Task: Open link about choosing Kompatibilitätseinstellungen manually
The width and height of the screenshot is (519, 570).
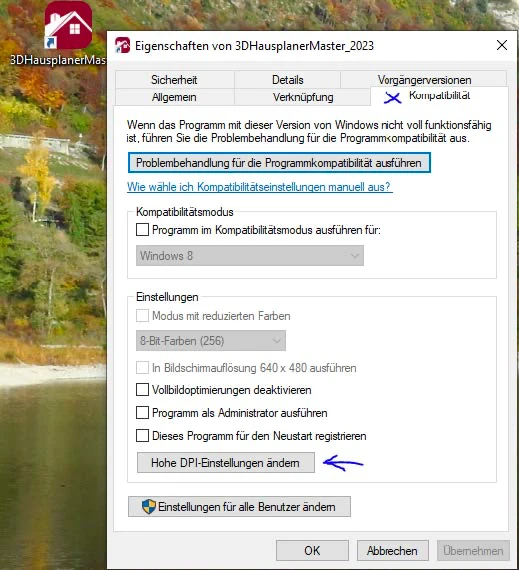Action: (x=260, y=187)
